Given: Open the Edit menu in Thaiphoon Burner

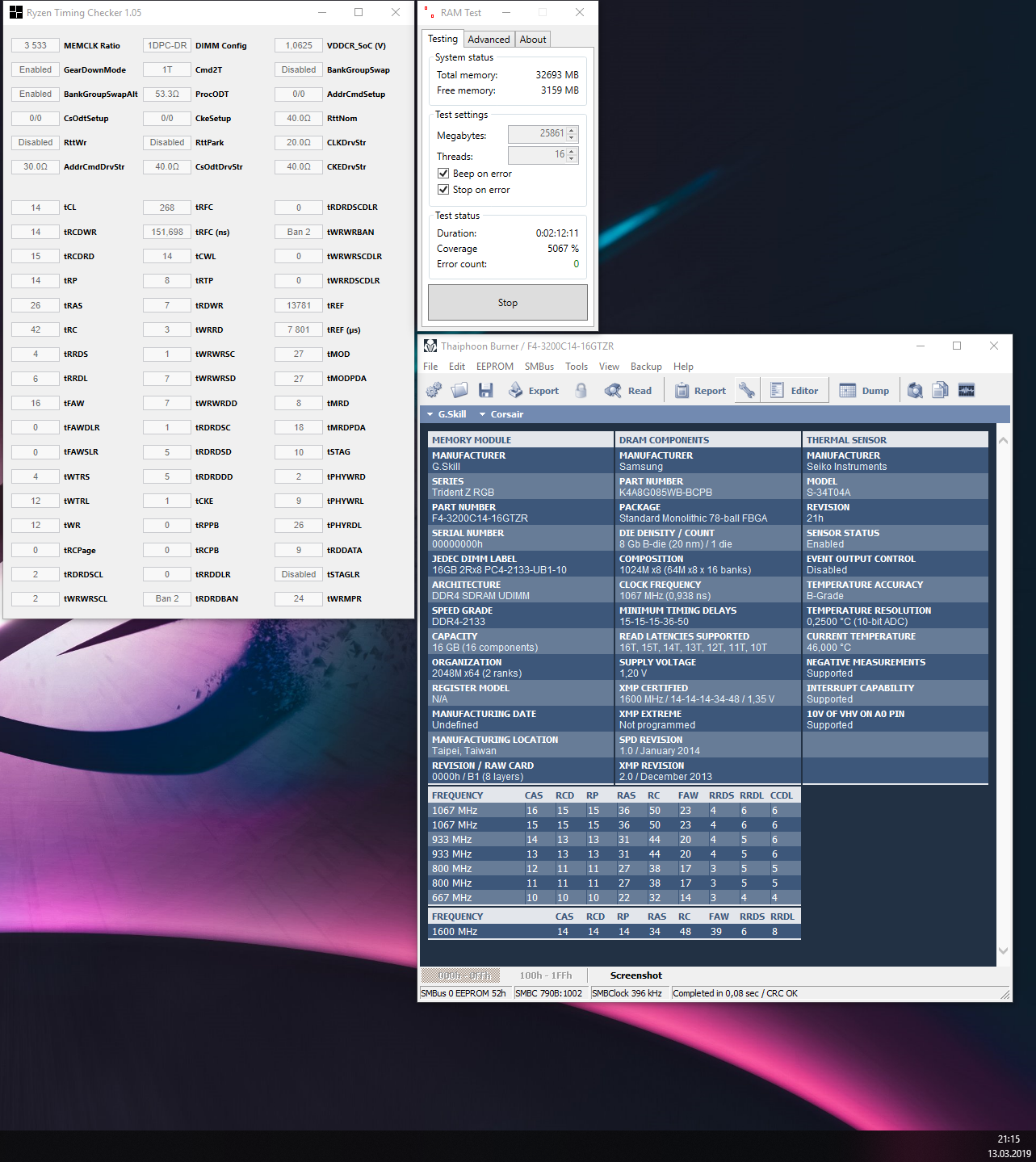Looking at the screenshot, I should point(457,367).
